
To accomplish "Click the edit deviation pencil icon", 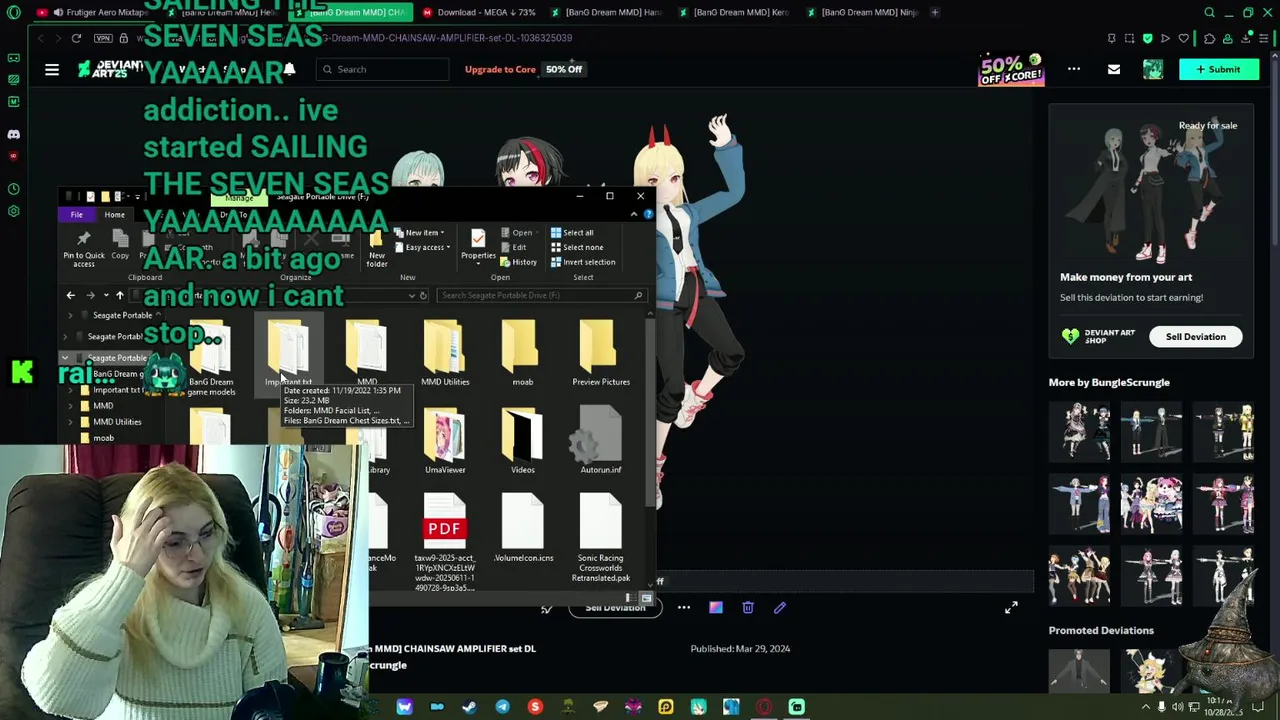I will 780,607.
